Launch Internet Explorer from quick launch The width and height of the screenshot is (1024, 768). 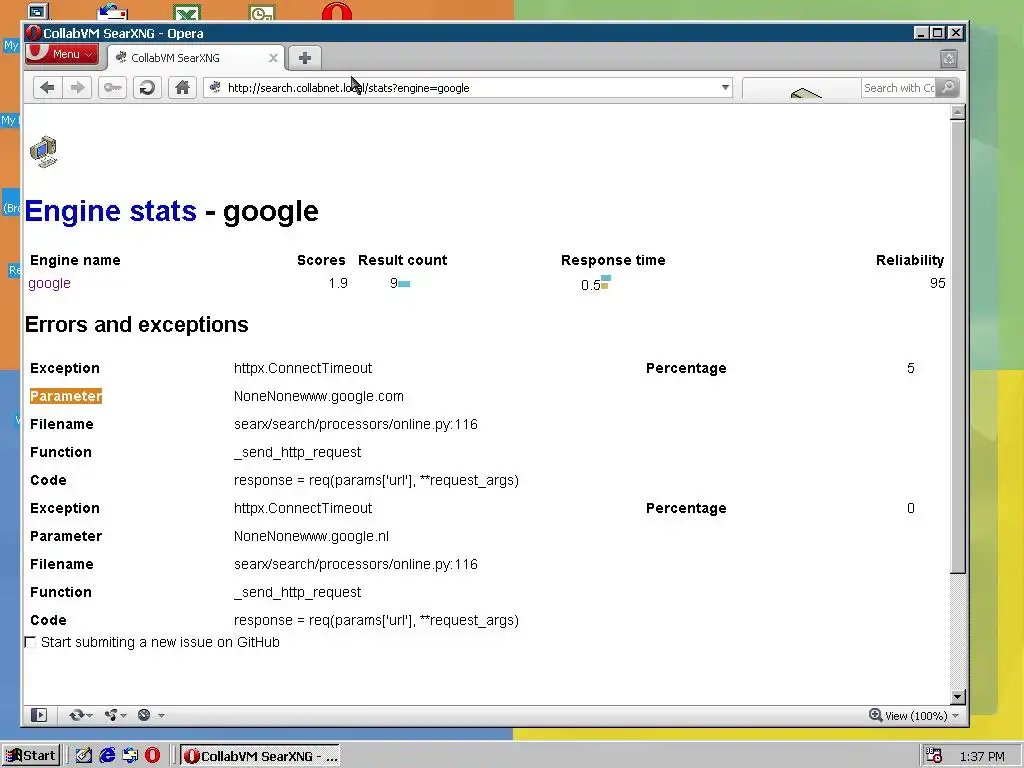107,756
